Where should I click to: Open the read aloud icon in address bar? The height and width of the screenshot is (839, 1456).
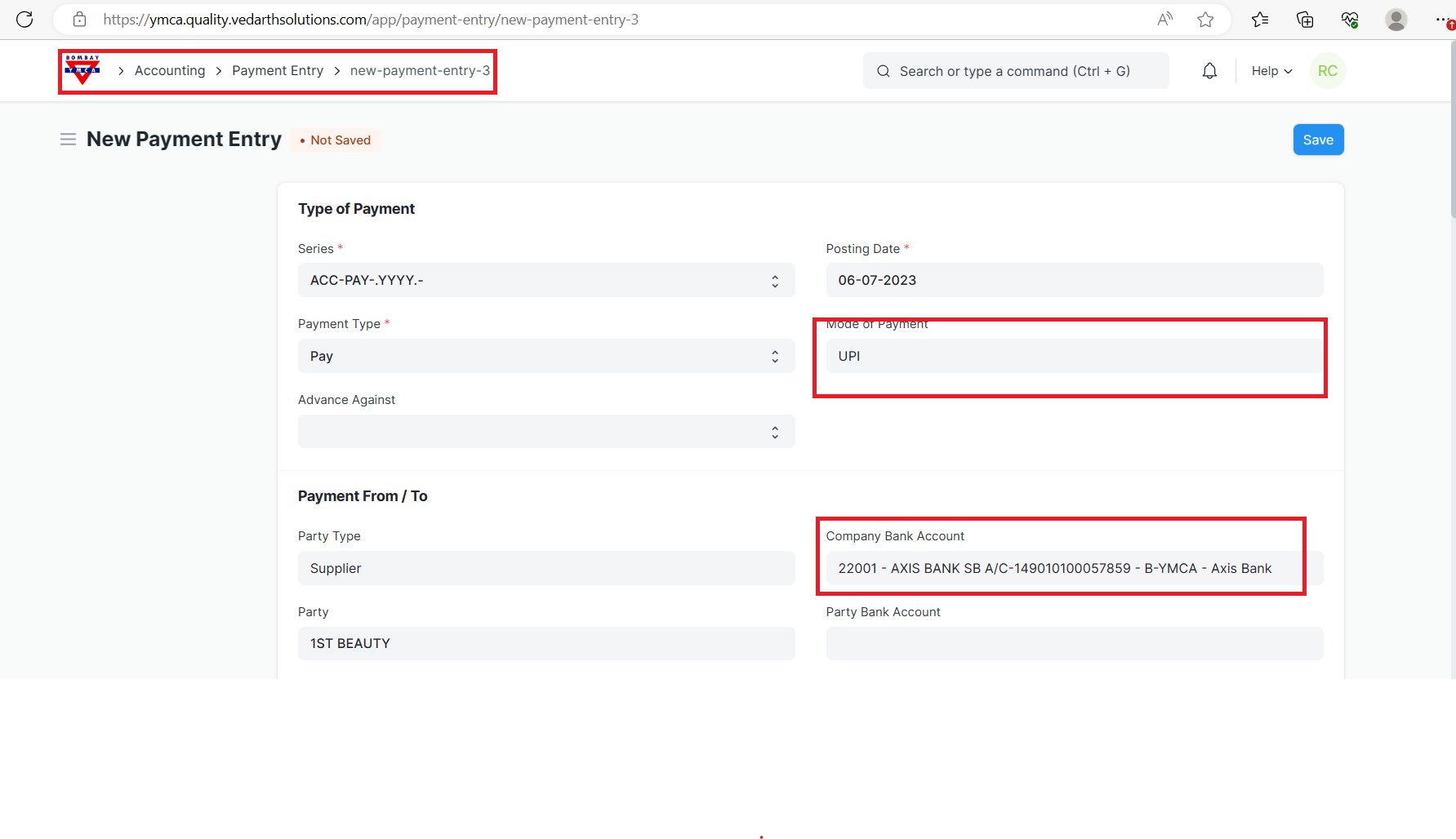[1164, 20]
